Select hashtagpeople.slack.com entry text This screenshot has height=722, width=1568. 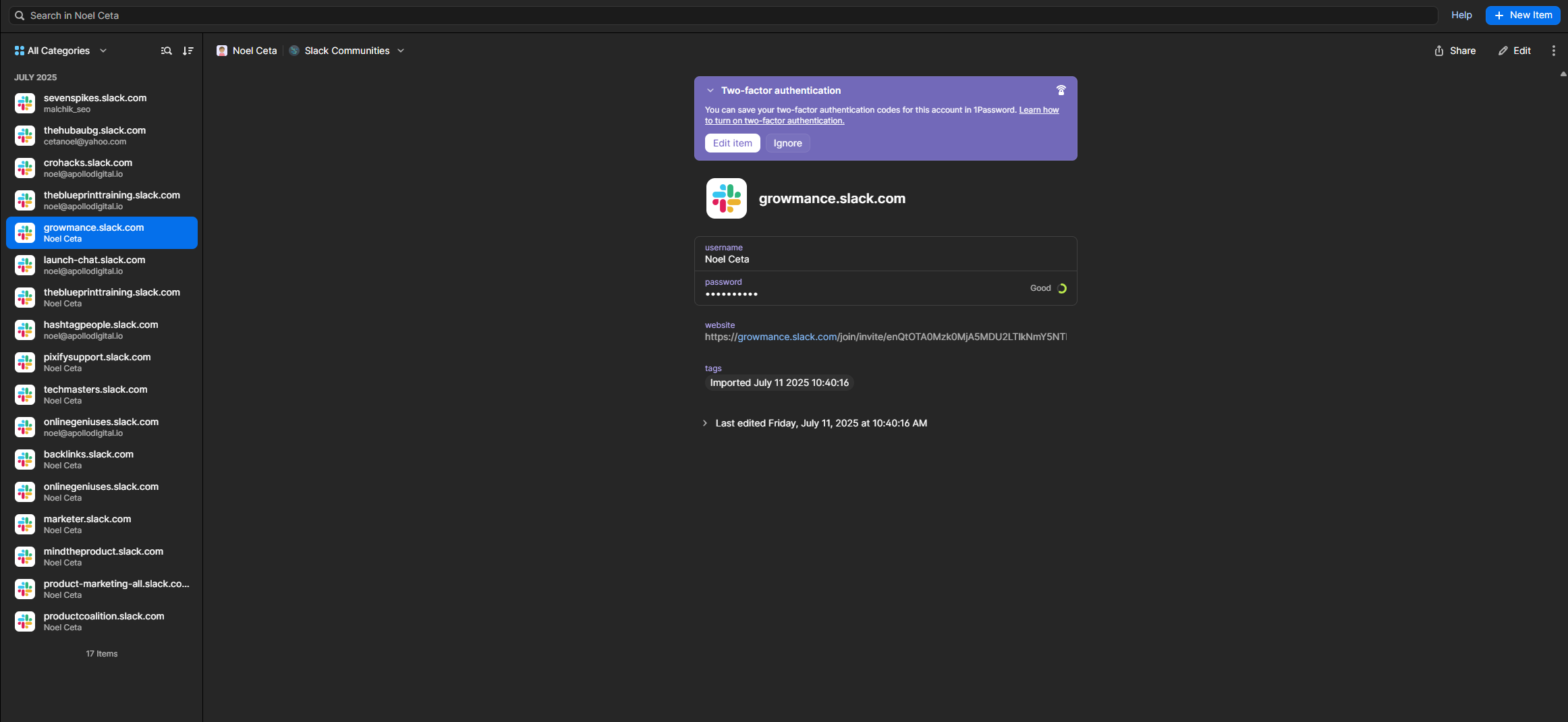point(101,325)
